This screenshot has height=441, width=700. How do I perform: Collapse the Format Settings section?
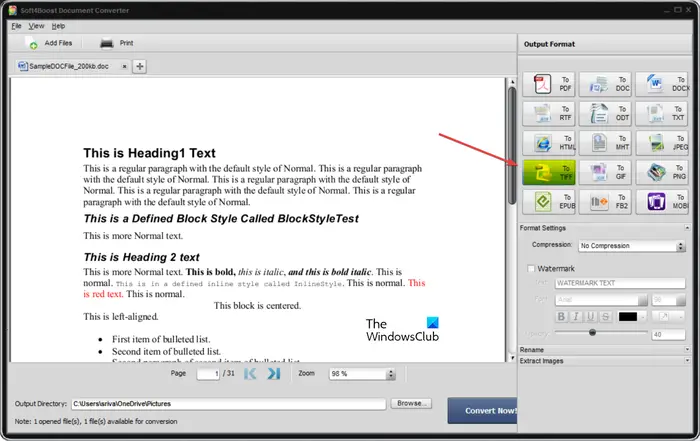(x=687, y=228)
